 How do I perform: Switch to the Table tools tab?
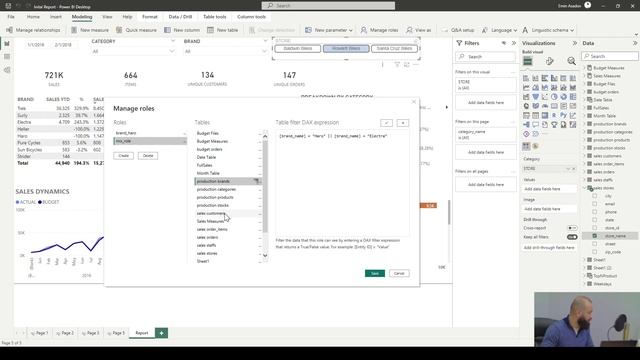[215, 17]
